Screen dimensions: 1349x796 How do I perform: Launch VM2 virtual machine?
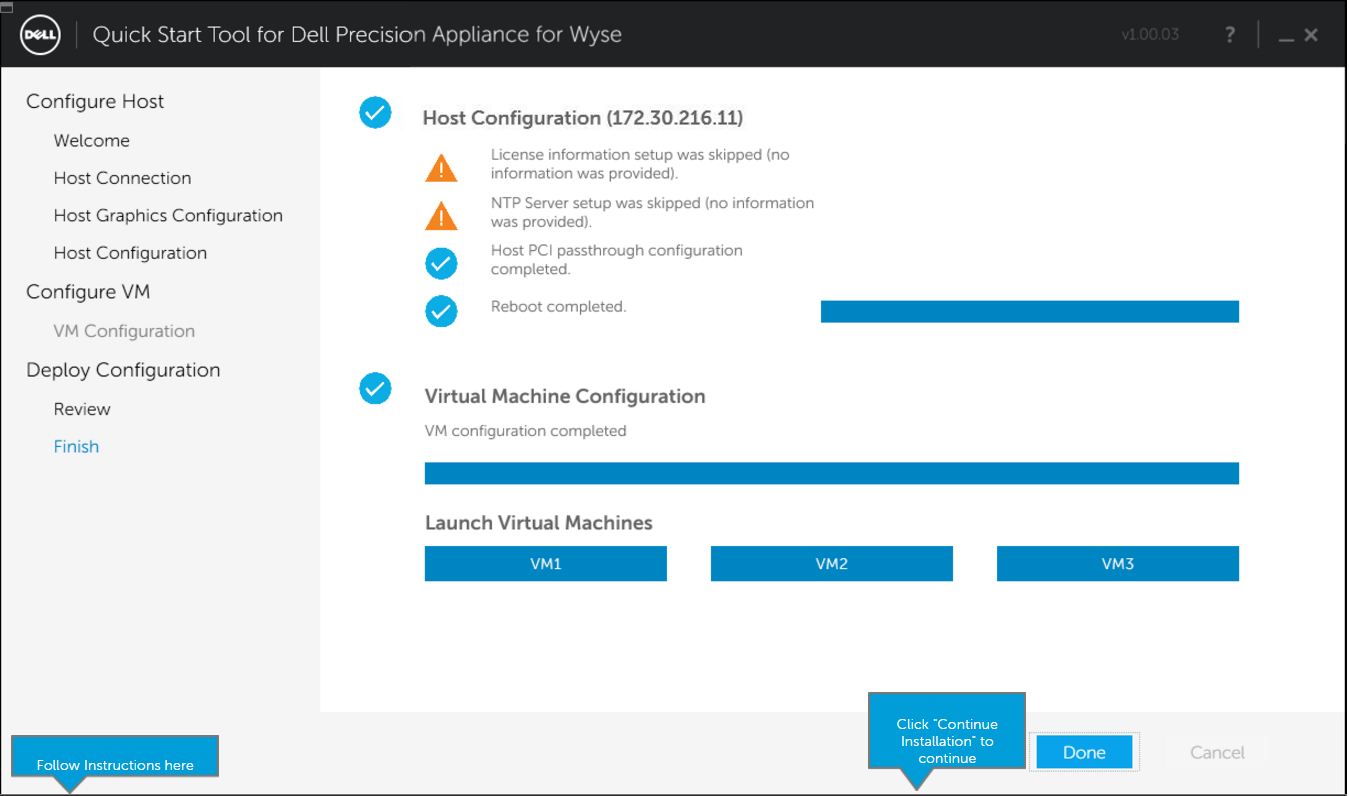click(831, 564)
